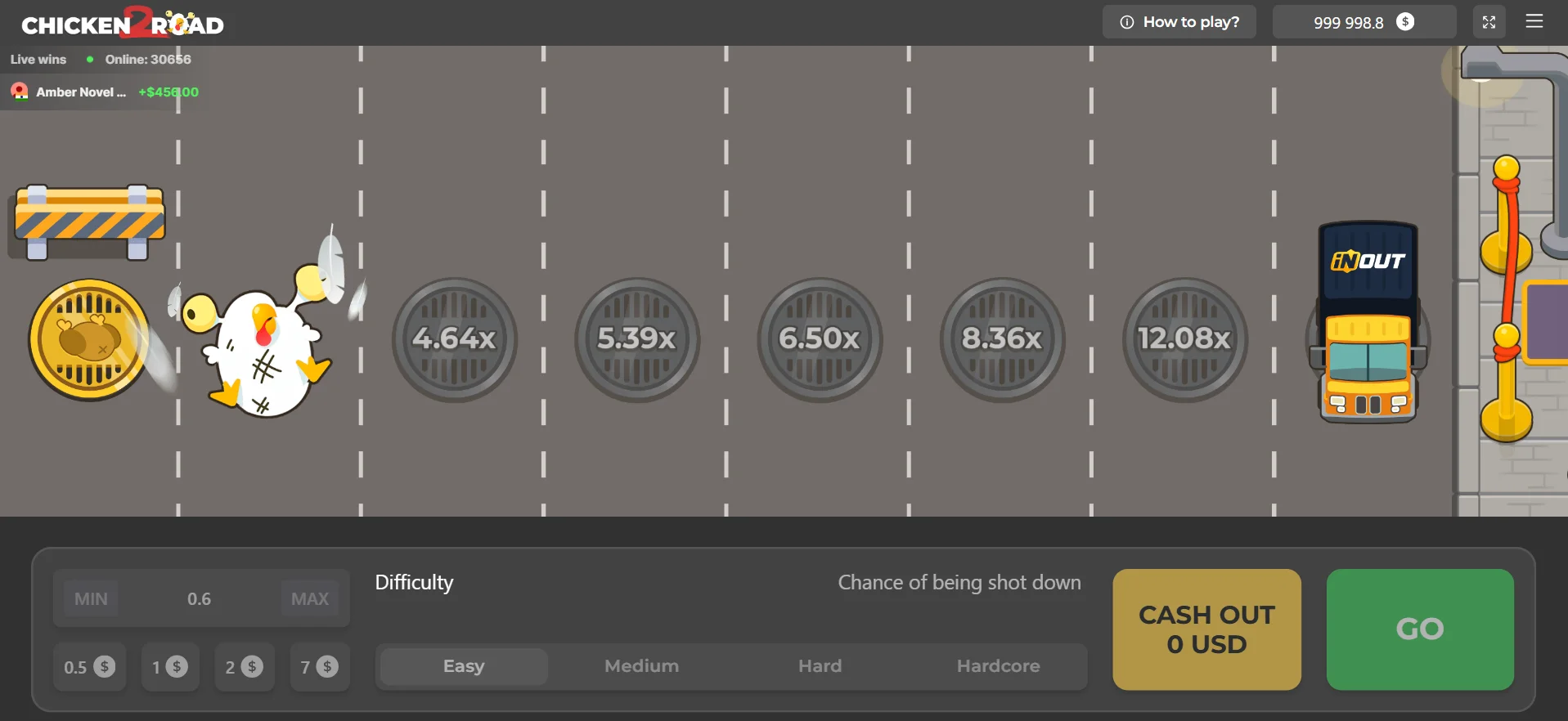Set bet to MAX
The width and height of the screenshot is (1568, 721).
pyautogui.click(x=310, y=599)
